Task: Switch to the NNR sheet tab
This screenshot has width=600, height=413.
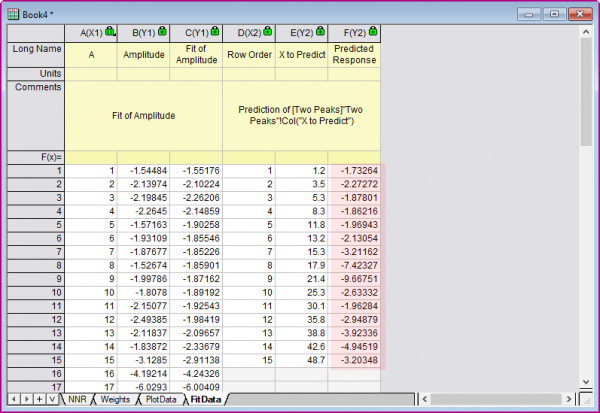Action: tap(76, 399)
